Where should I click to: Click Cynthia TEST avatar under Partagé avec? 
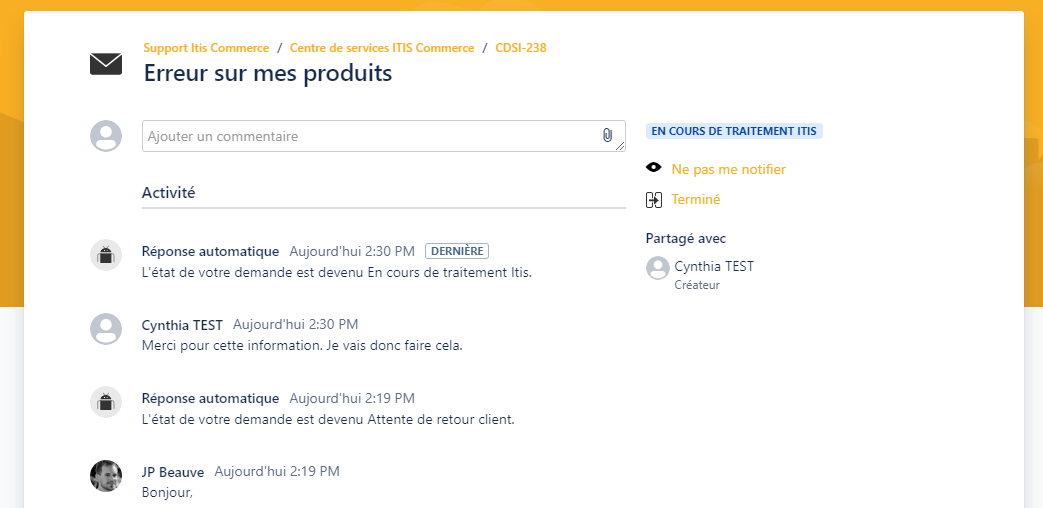[658, 268]
